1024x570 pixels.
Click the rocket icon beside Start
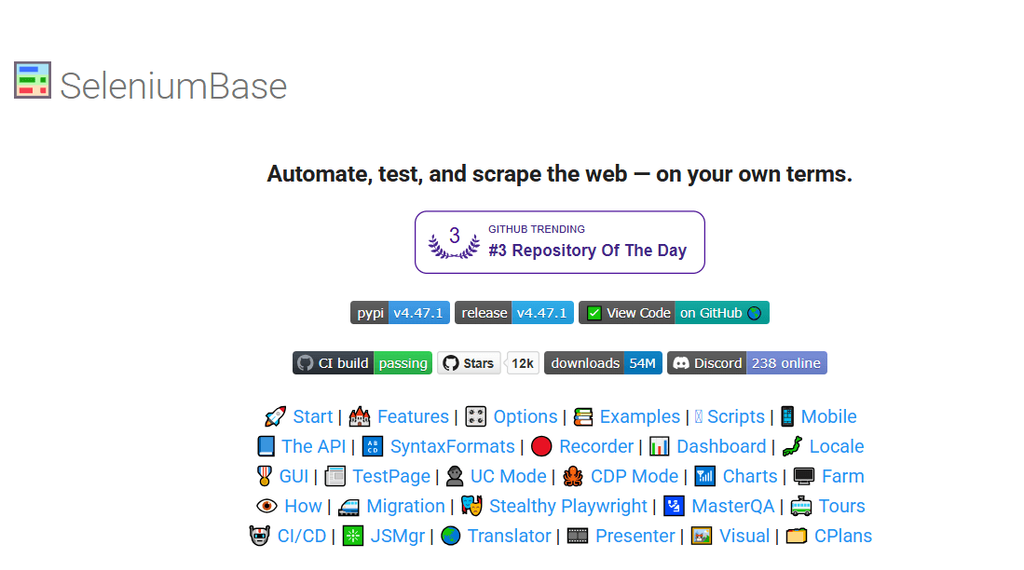tap(275, 417)
